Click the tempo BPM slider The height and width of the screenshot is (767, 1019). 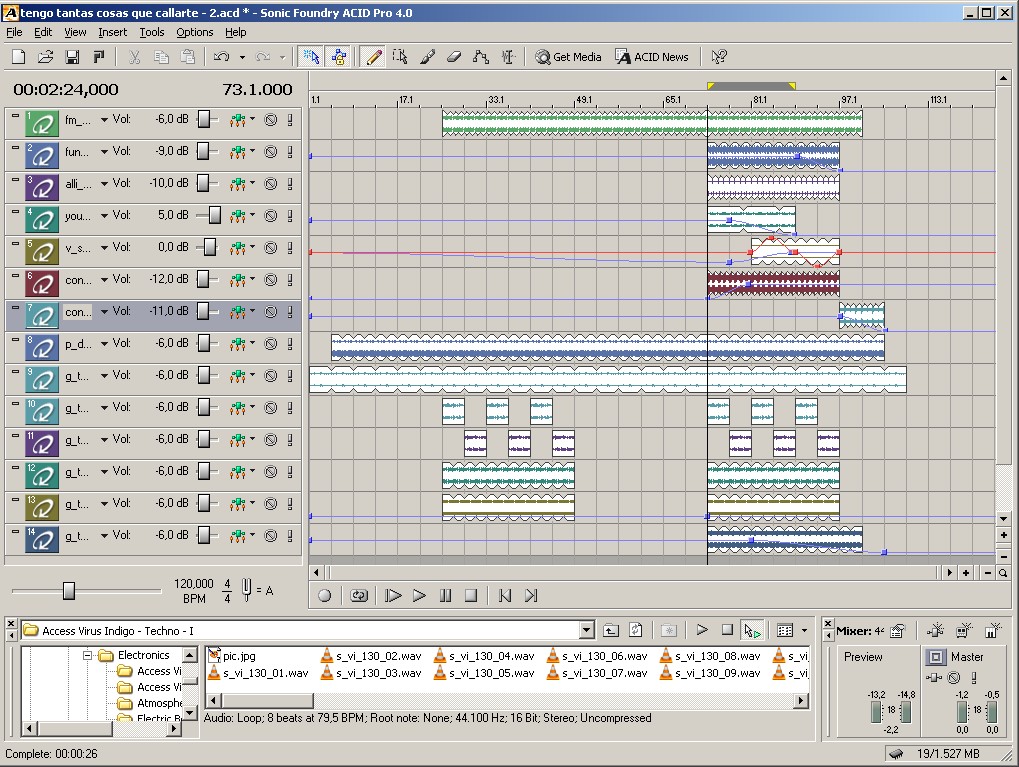pyautogui.click(x=69, y=591)
